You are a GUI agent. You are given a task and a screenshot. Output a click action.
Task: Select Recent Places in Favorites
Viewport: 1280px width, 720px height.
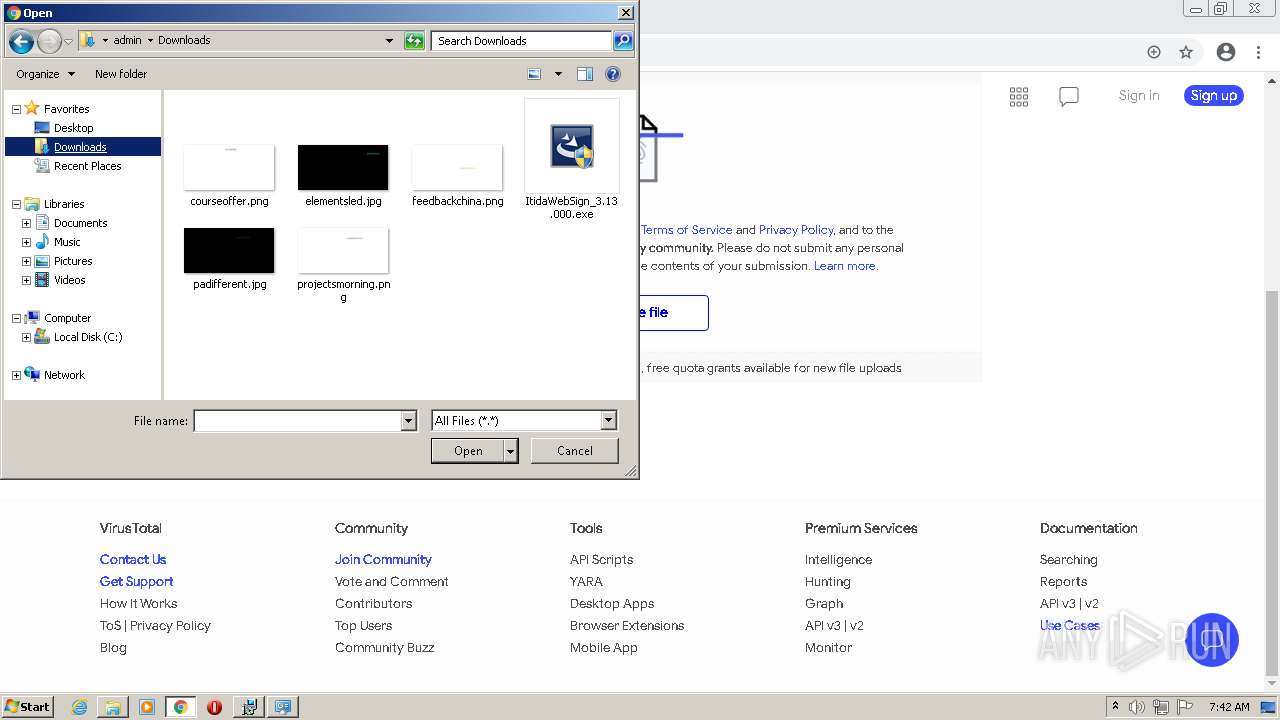(x=87, y=166)
